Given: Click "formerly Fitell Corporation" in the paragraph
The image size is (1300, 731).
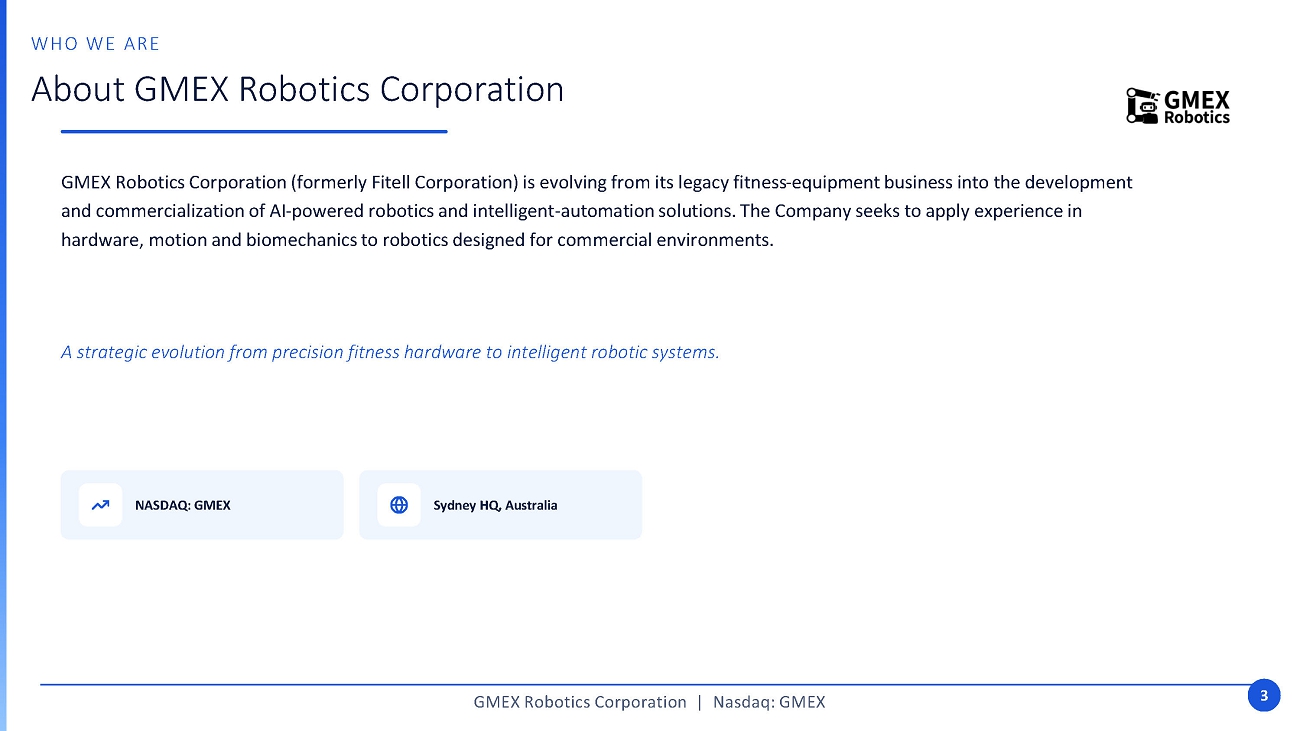Looking at the screenshot, I should [404, 182].
